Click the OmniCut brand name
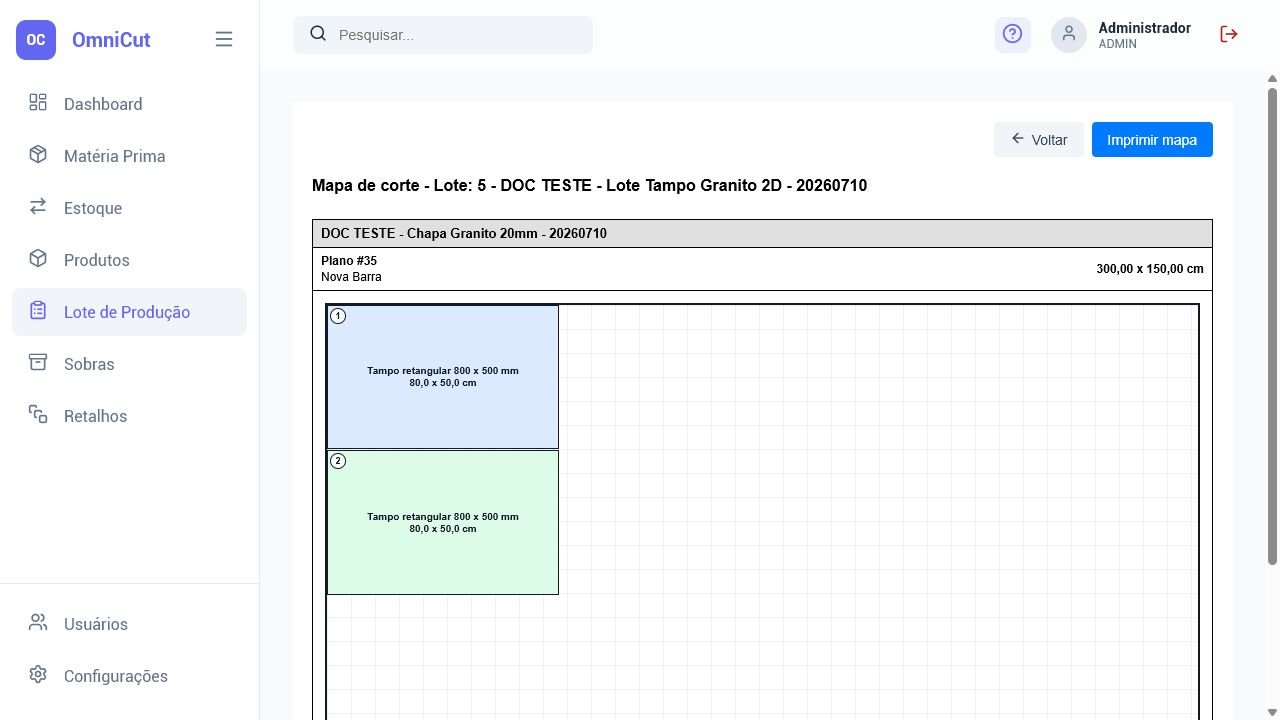Viewport: 1280px width, 720px height. (111, 40)
